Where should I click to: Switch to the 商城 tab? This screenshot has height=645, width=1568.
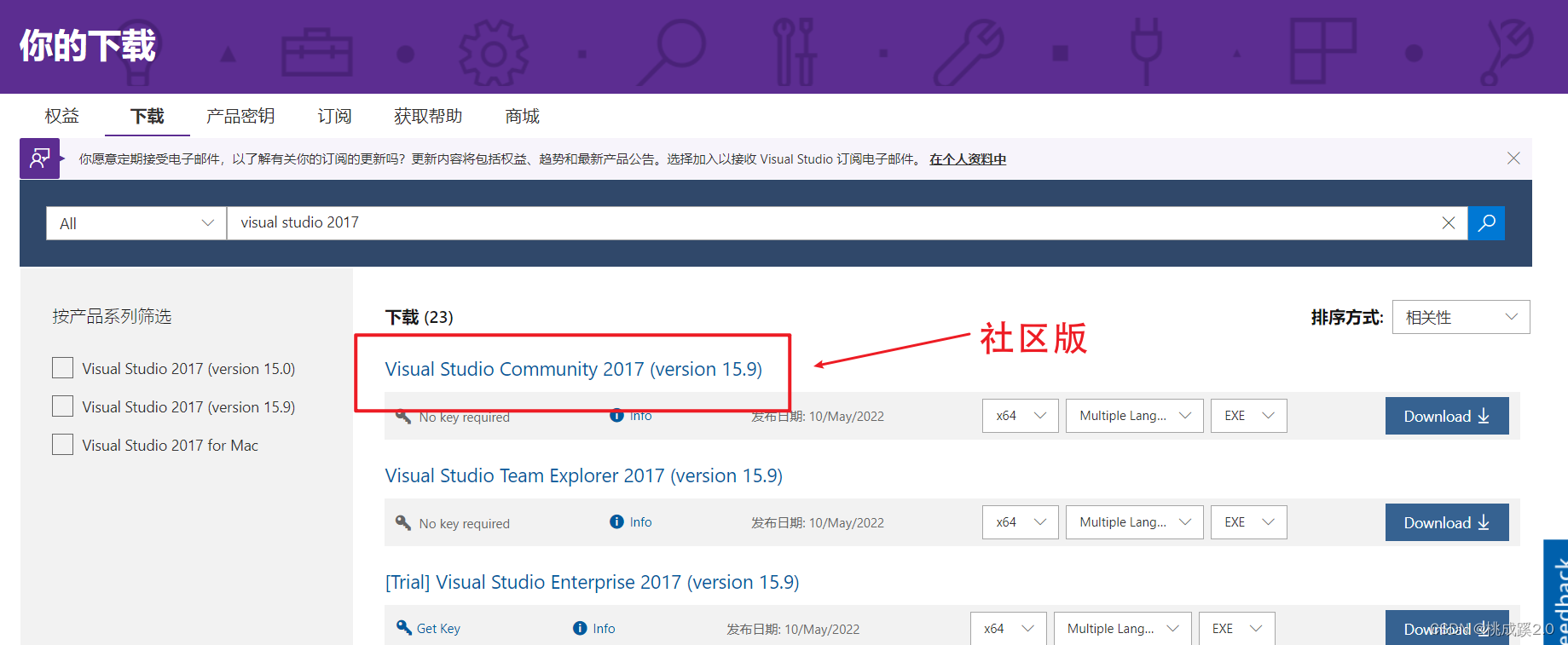(522, 116)
